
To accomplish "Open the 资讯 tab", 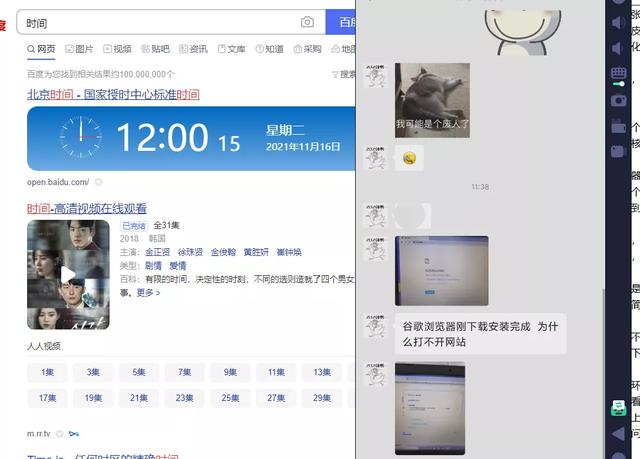I will (x=193, y=49).
